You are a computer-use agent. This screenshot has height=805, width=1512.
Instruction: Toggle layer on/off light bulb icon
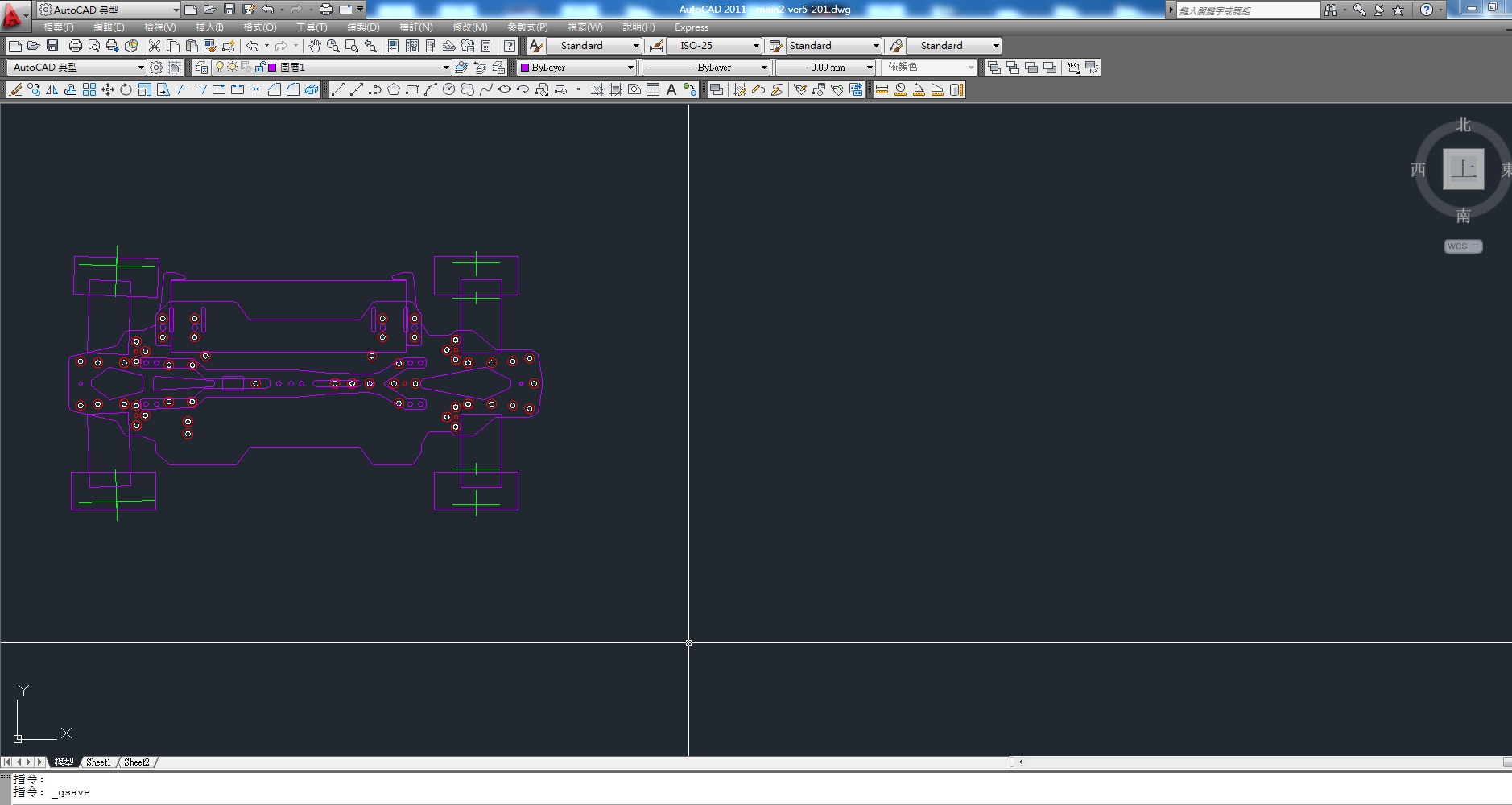point(219,68)
